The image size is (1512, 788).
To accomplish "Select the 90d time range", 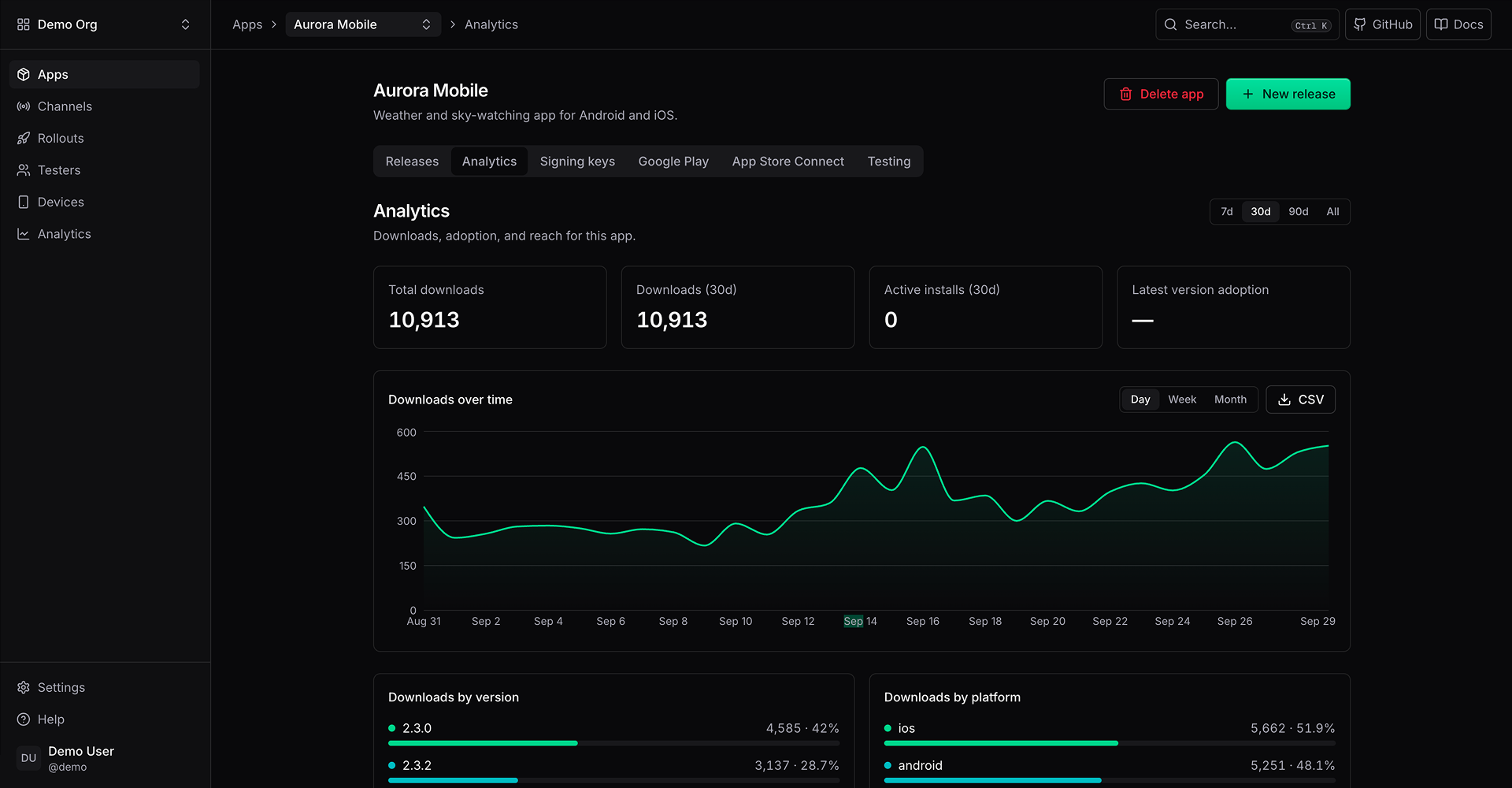I will point(1299,212).
